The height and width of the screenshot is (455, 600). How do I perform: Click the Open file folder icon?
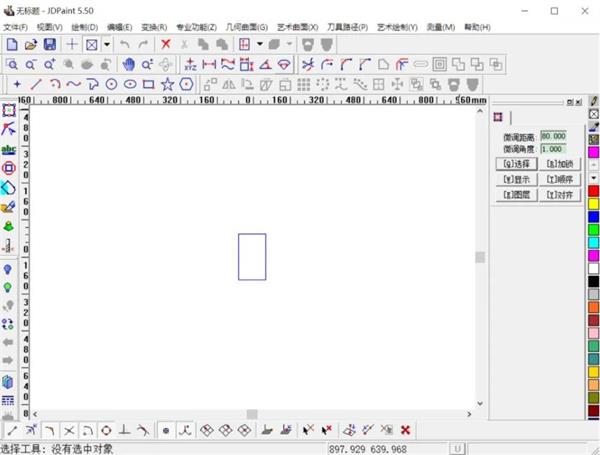[31, 44]
